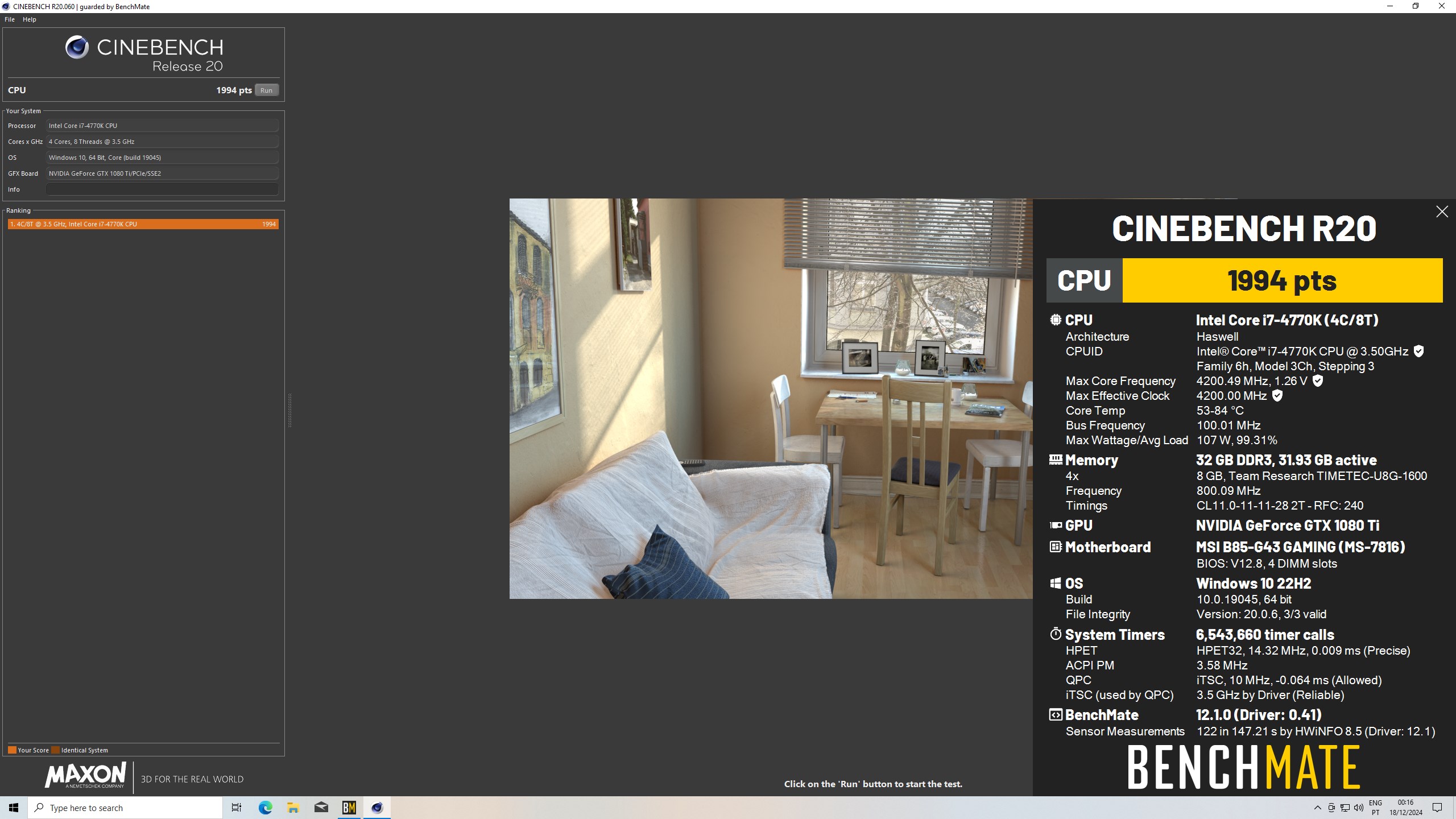1456x819 pixels.
Task: Click the Cinebench taskbar icon
Action: tap(377, 808)
